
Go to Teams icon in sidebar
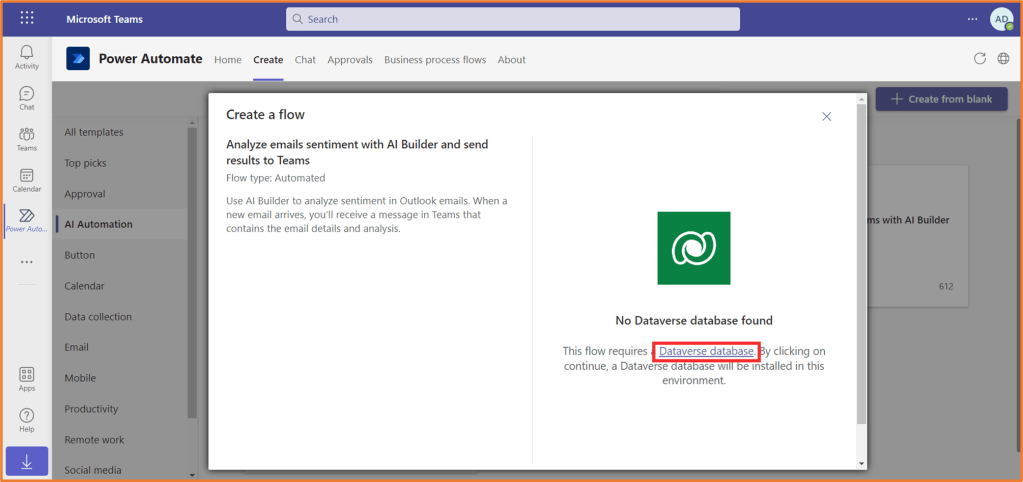tap(26, 139)
